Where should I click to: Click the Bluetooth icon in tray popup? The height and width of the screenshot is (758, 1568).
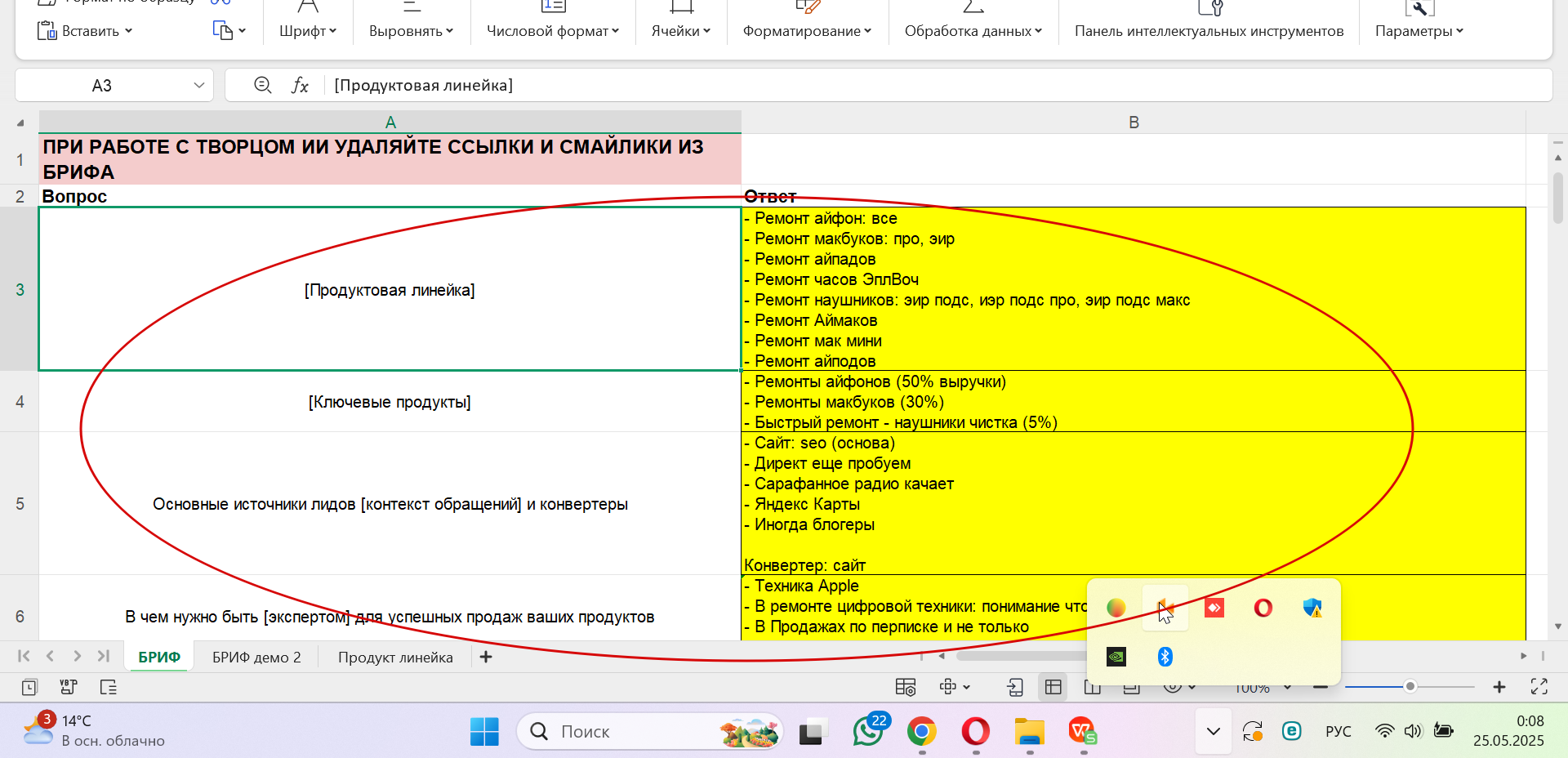tap(1165, 657)
